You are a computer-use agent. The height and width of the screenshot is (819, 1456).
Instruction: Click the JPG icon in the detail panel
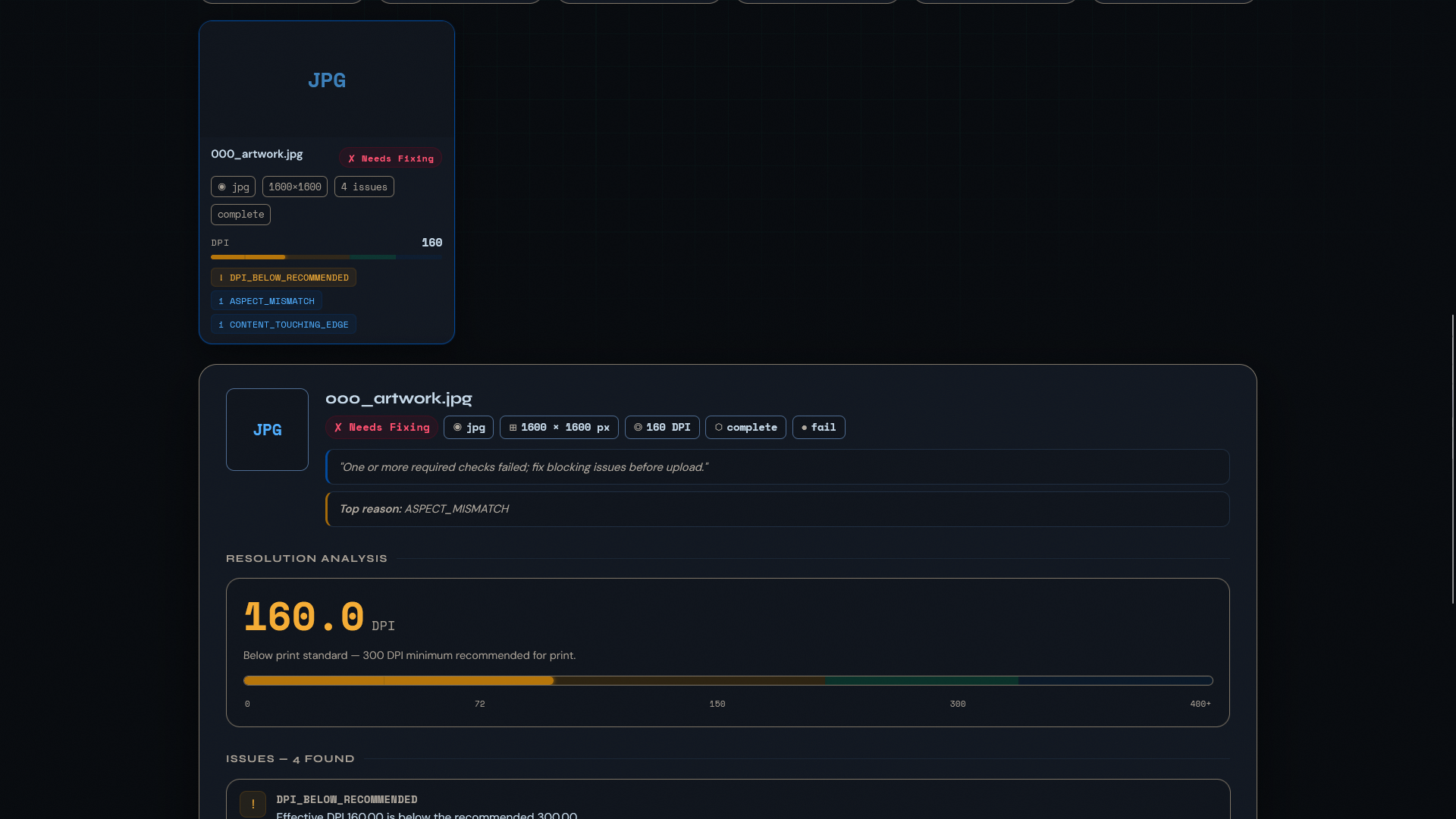coord(267,429)
